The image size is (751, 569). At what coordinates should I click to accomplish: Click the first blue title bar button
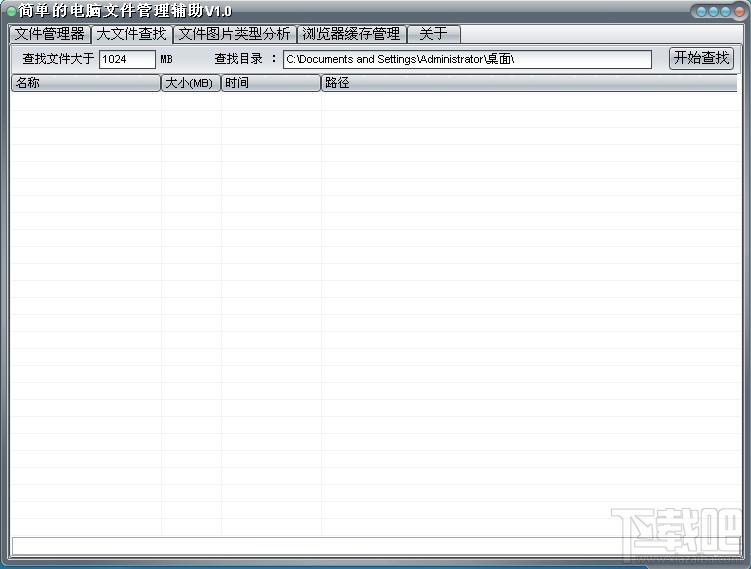click(702, 11)
